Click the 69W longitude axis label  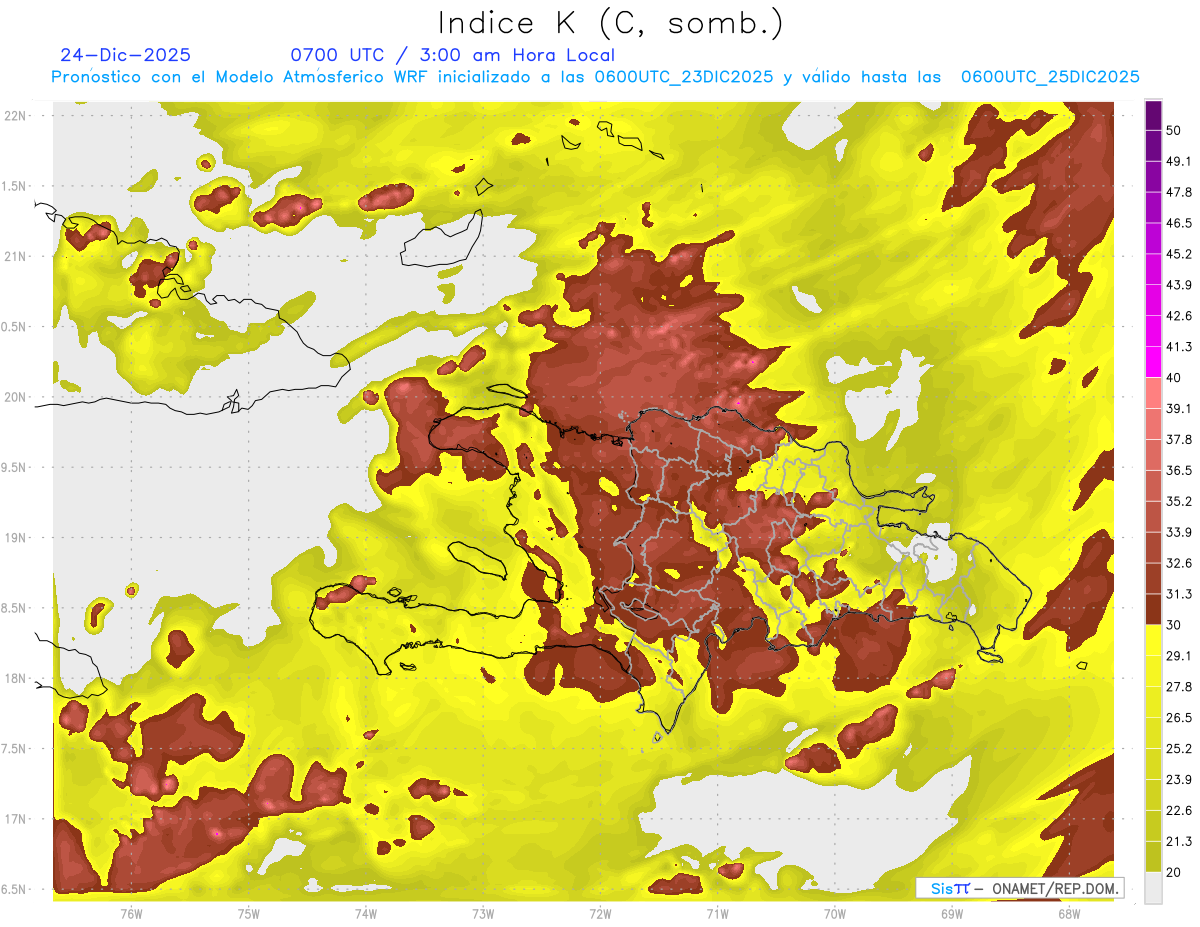point(952,914)
